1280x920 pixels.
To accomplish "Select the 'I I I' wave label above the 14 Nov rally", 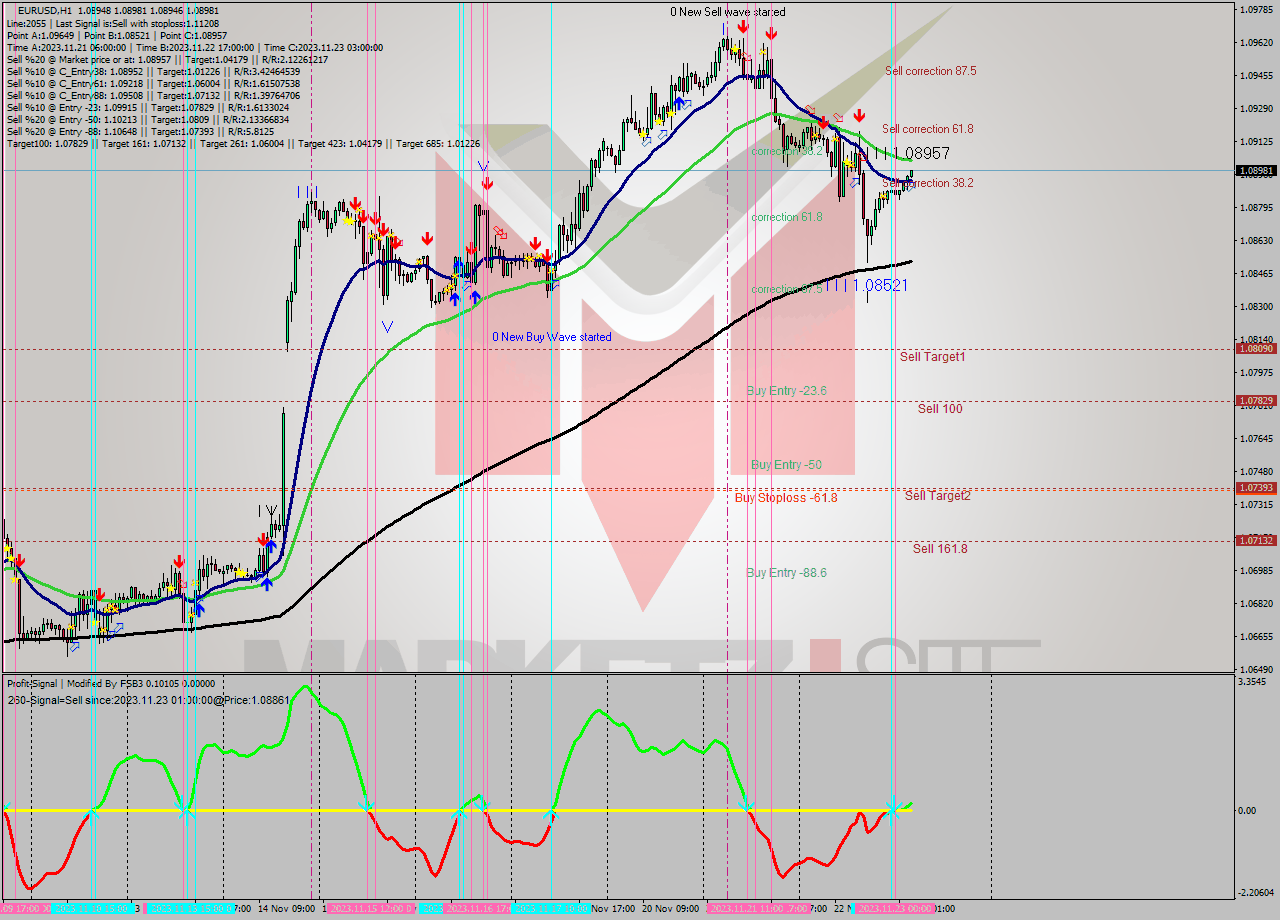I will pos(307,190).
